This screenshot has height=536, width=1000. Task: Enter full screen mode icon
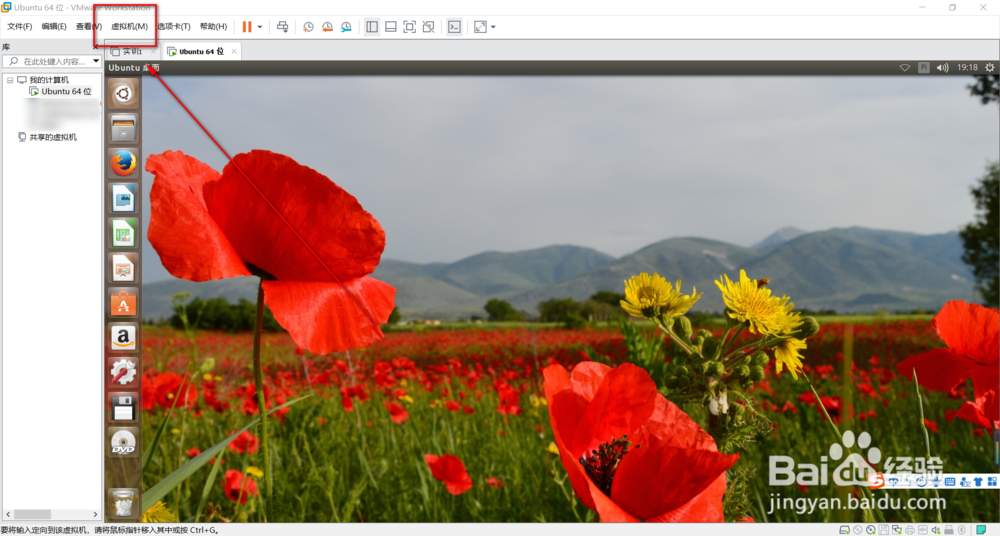point(409,27)
